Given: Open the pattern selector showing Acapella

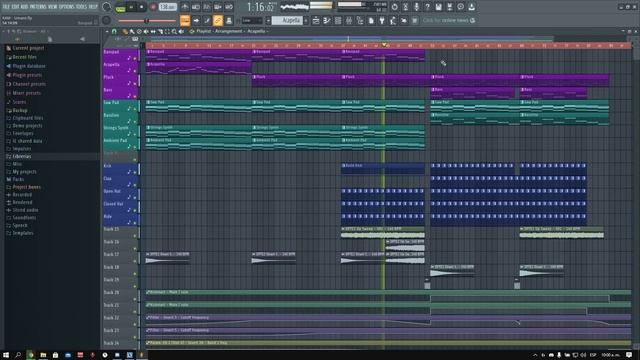Looking at the screenshot, I should (288, 20).
